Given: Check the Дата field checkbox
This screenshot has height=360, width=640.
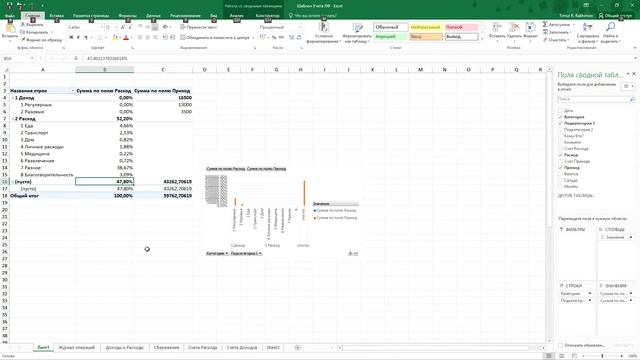Looking at the screenshot, I should [x=560, y=111].
